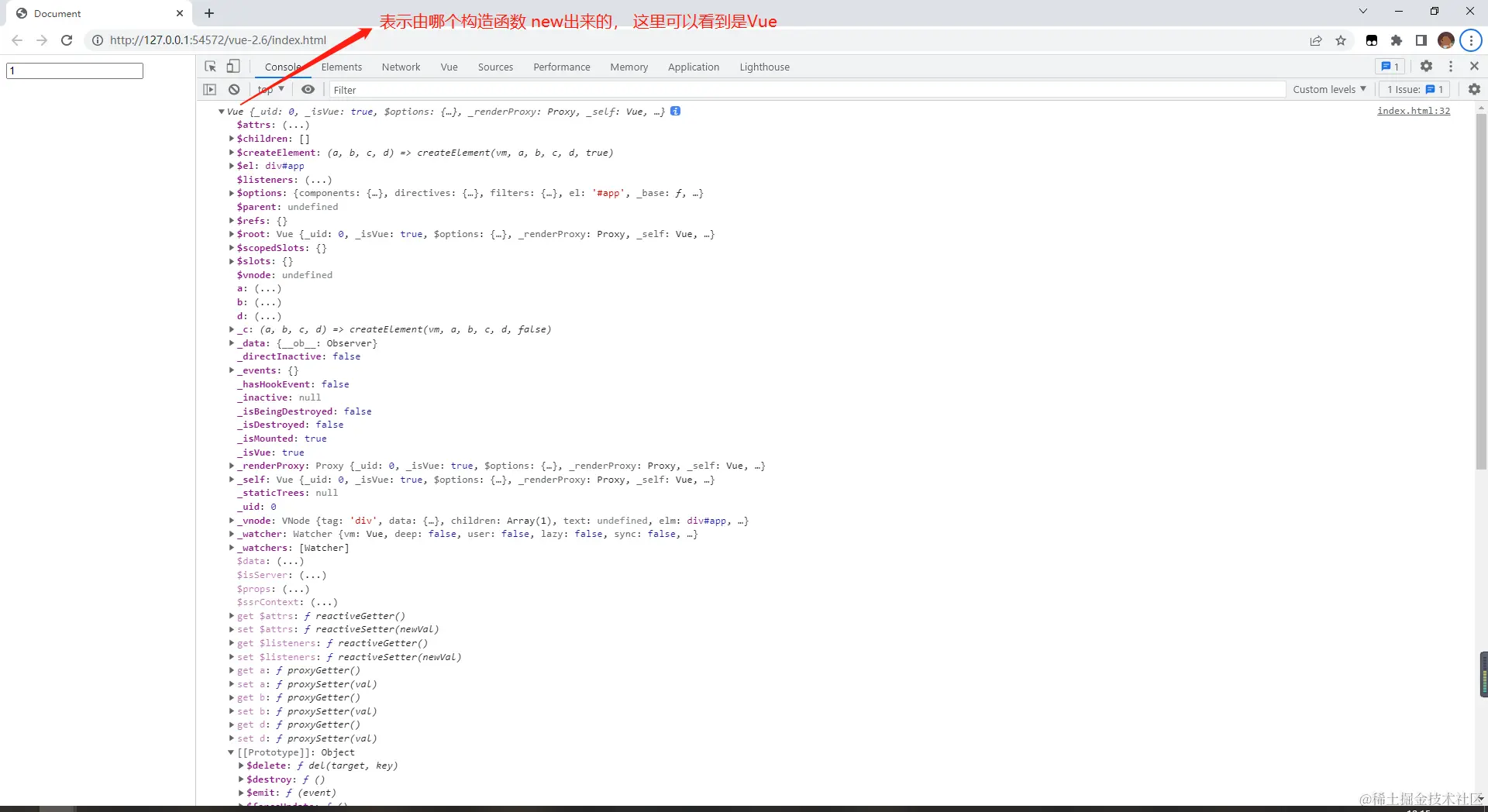
Task: Open a new browser tab
Action: click(x=209, y=13)
